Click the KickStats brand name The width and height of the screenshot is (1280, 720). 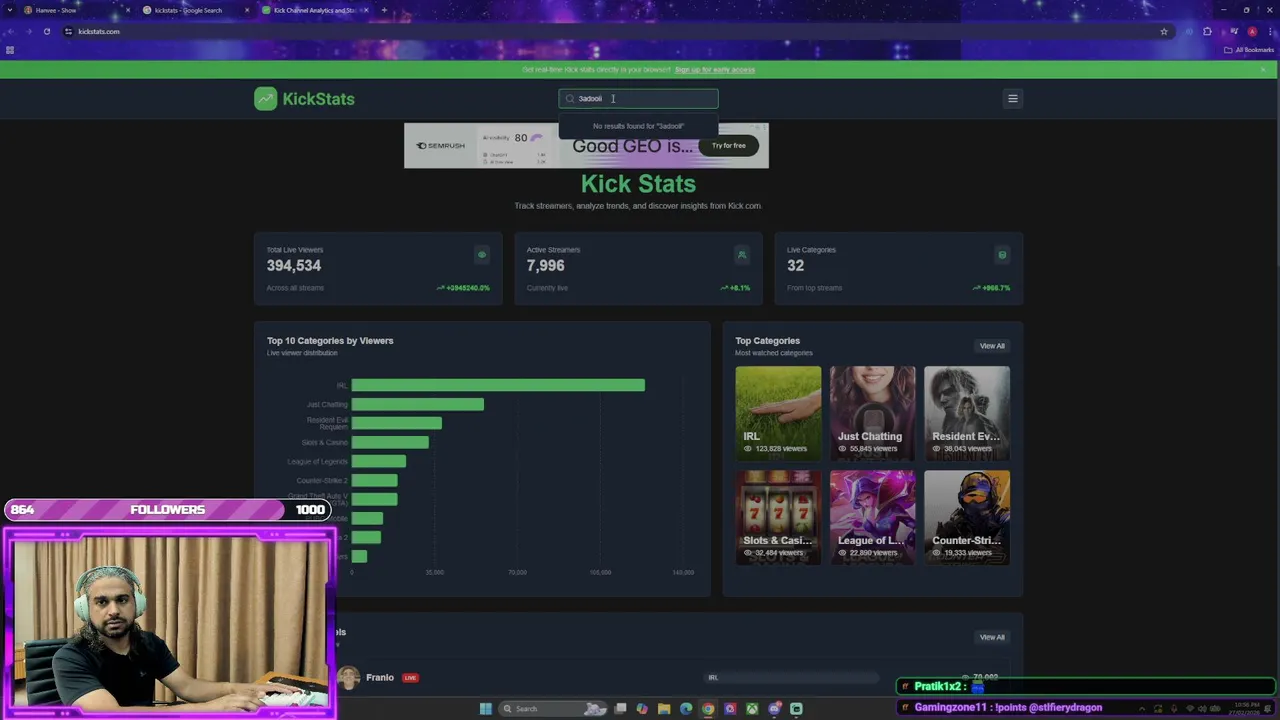318,99
